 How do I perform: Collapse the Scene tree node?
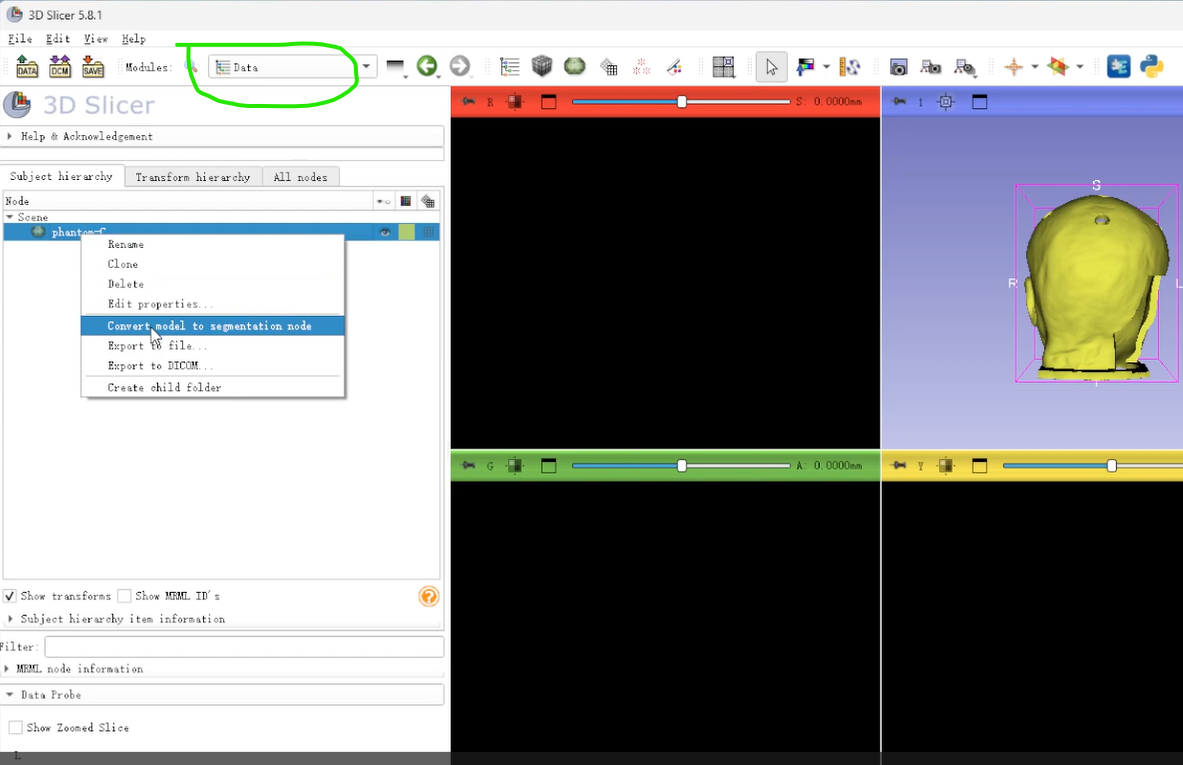9,217
